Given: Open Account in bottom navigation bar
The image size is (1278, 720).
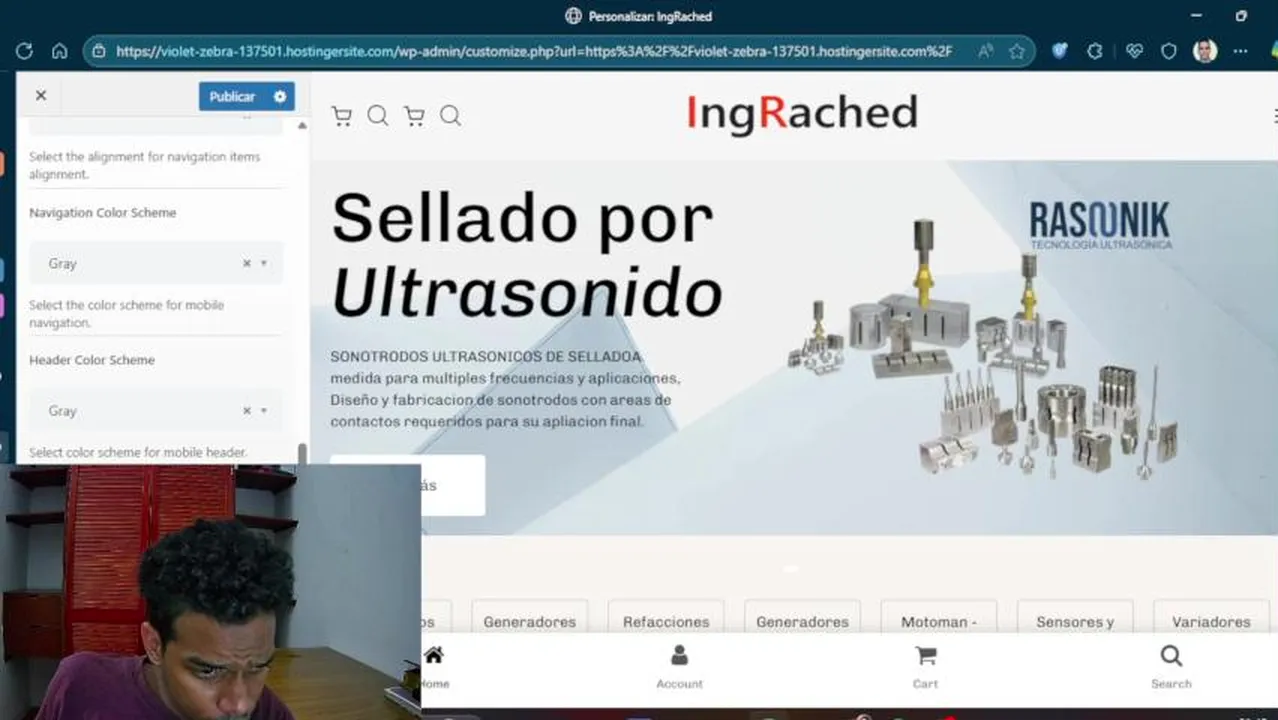Looking at the screenshot, I should [679, 667].
